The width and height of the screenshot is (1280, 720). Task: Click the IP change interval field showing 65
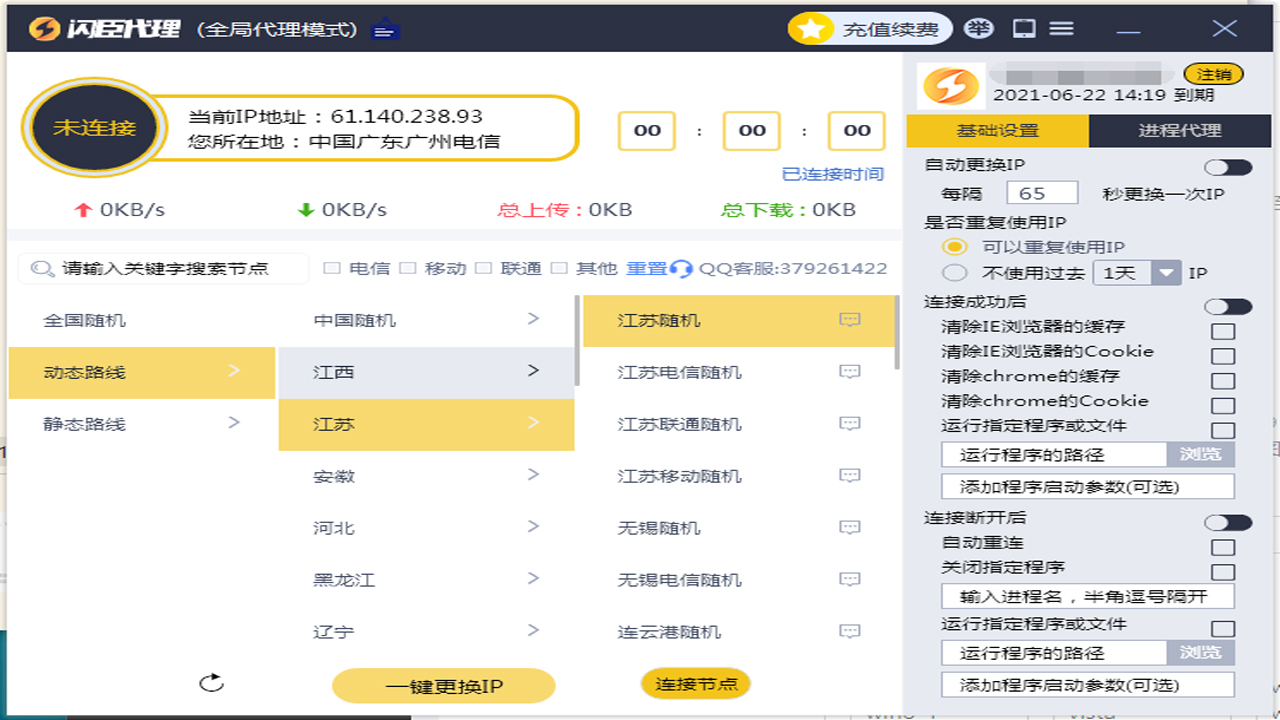1042,193
